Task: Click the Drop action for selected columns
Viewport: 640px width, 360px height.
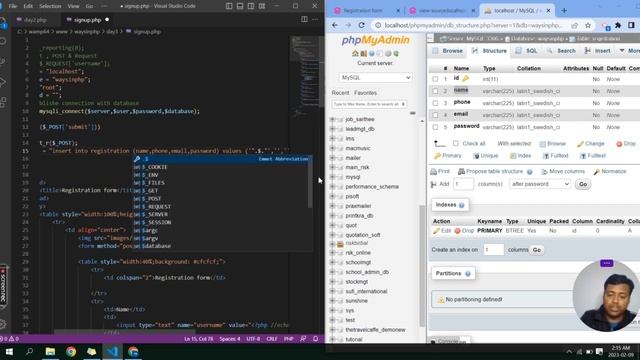Action: click(x=626, y=144)
